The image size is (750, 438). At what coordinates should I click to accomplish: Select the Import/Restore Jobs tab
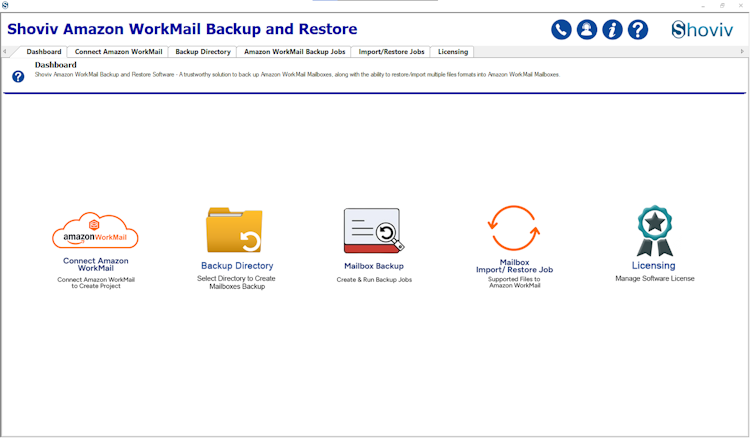[391, 52]
